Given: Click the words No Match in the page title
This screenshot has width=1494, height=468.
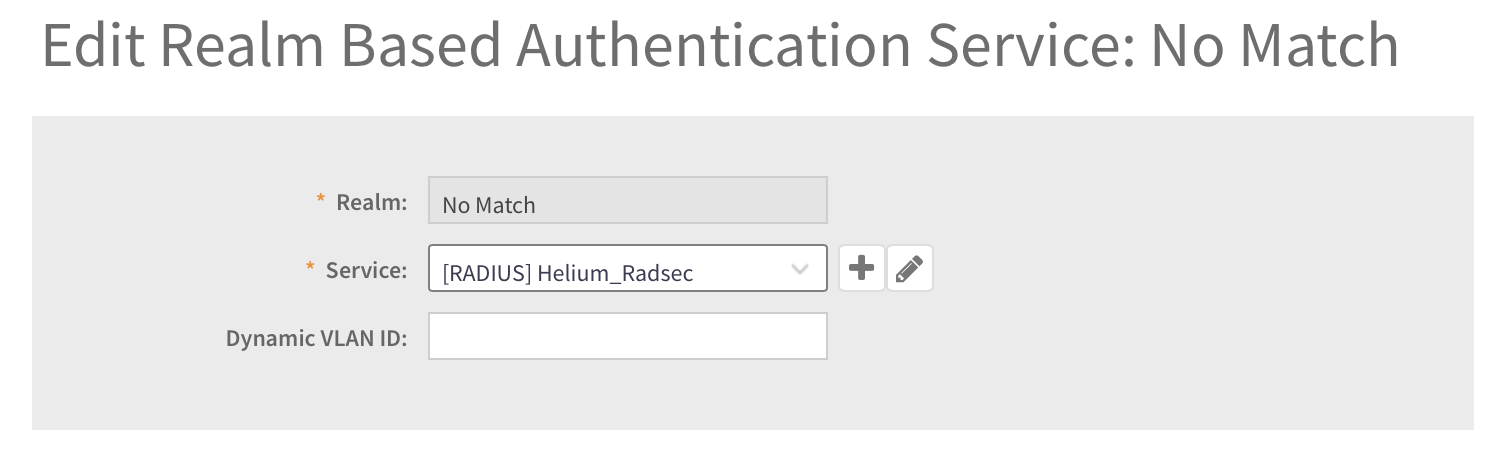Looking at the screenshot, I should tap(1276, 46).
